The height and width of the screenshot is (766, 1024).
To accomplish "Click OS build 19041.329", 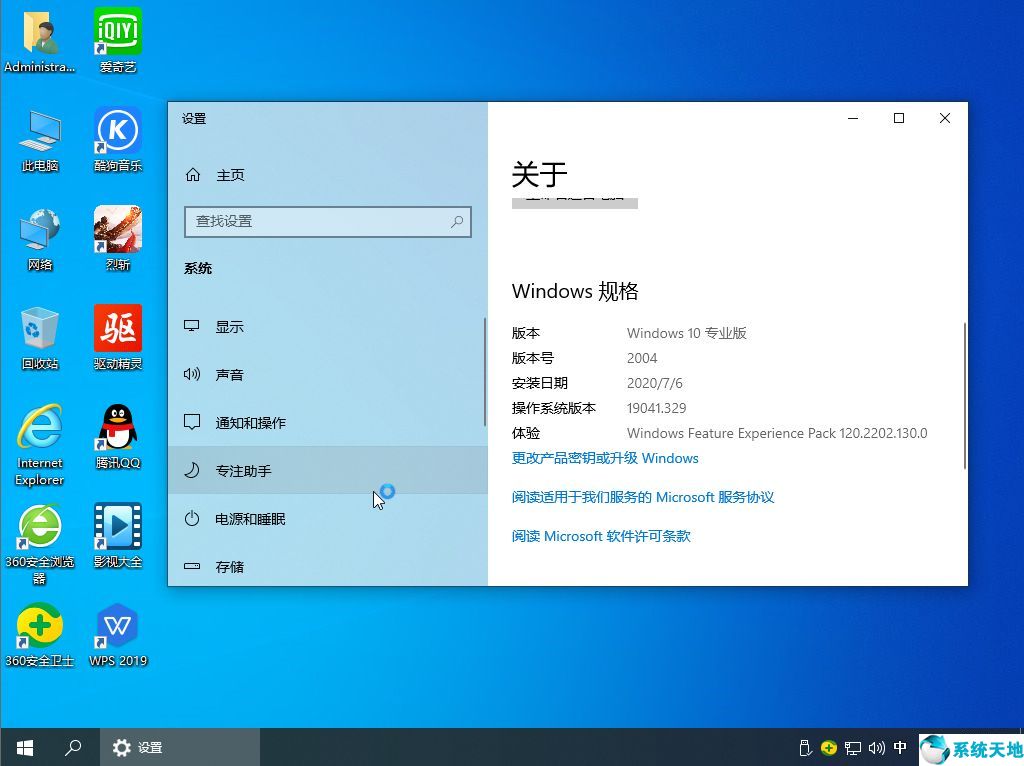I will click(x=656, y=408).
